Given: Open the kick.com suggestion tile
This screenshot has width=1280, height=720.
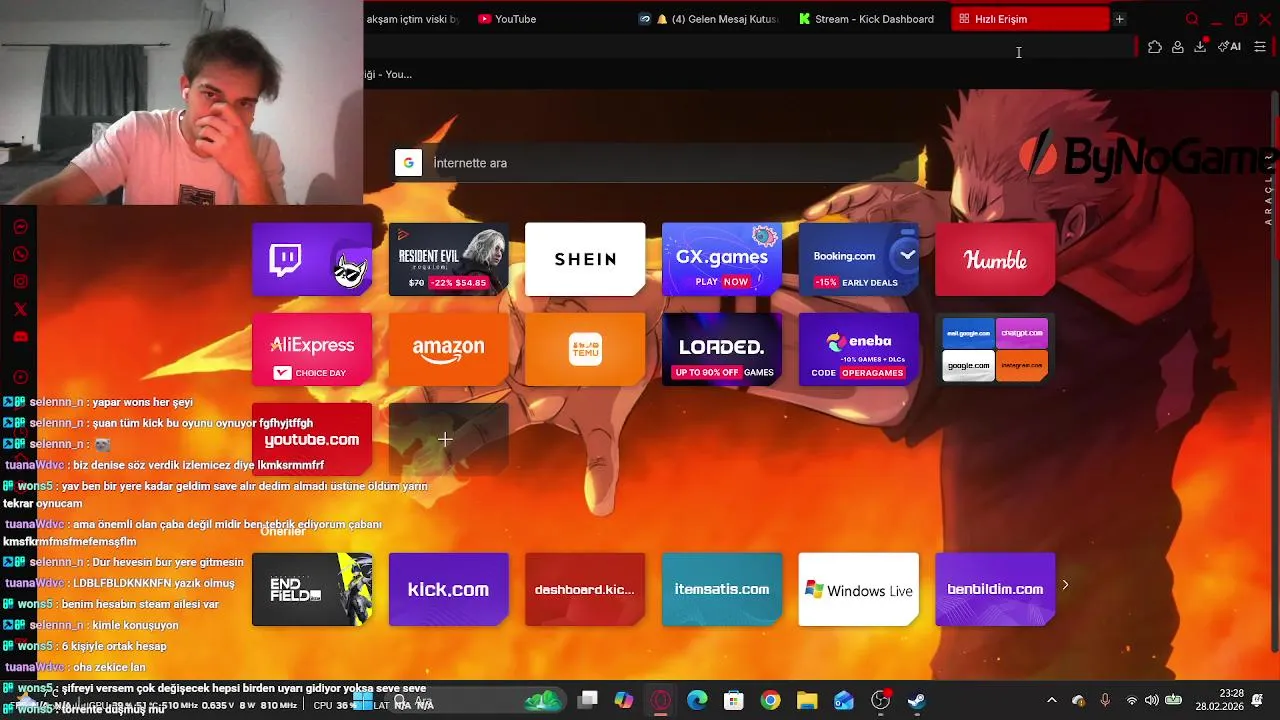Looking at the screenshot, I should point(448,589).
